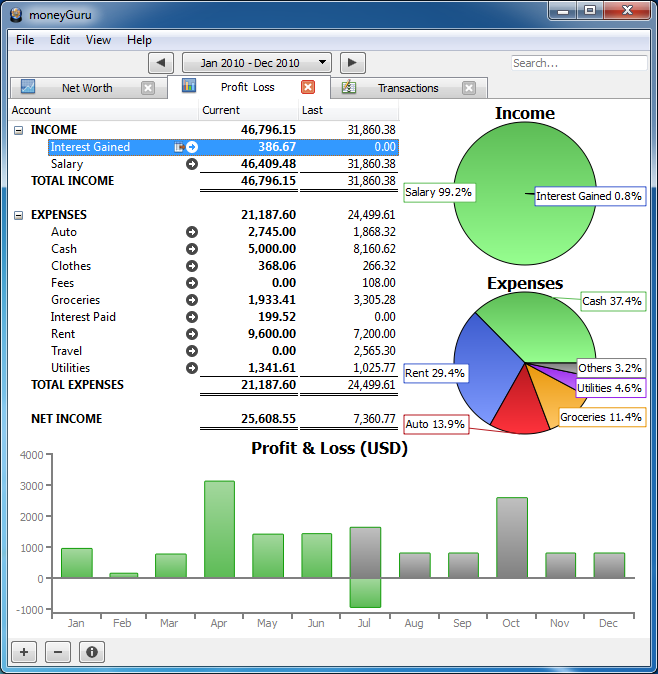The image size is (658, 674).
Task: Click the arrow icon next to Rent
Action: click(192, 334)
